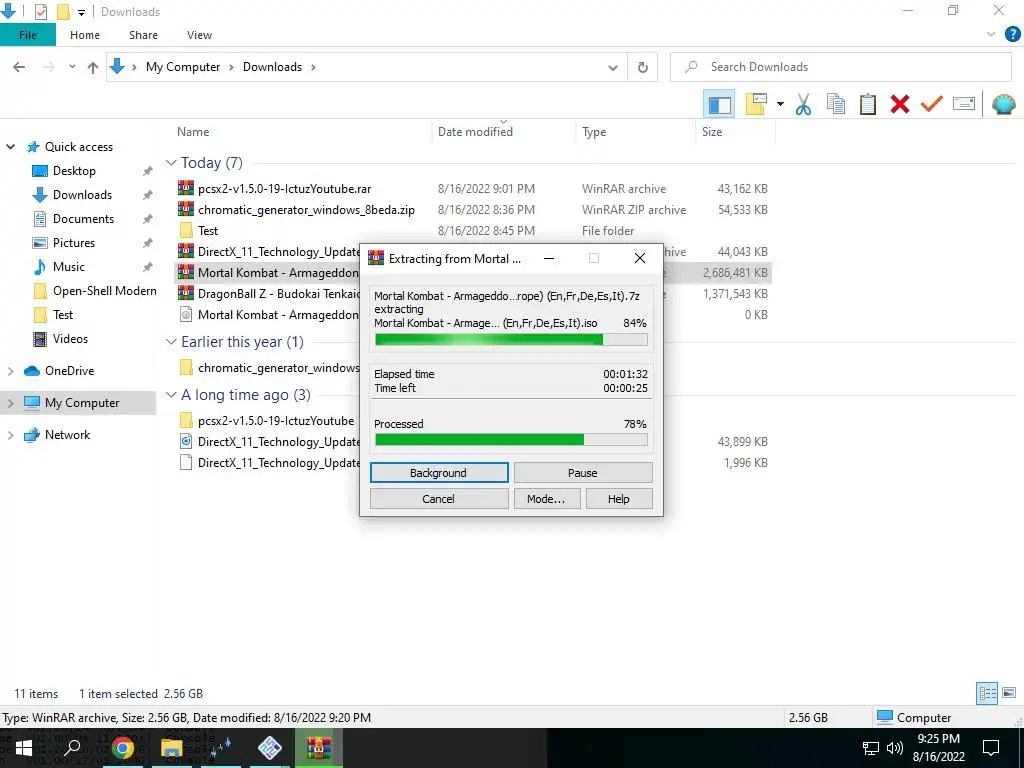Open taskbar Search magnifier icon
1024x768 pixels.
72,748
